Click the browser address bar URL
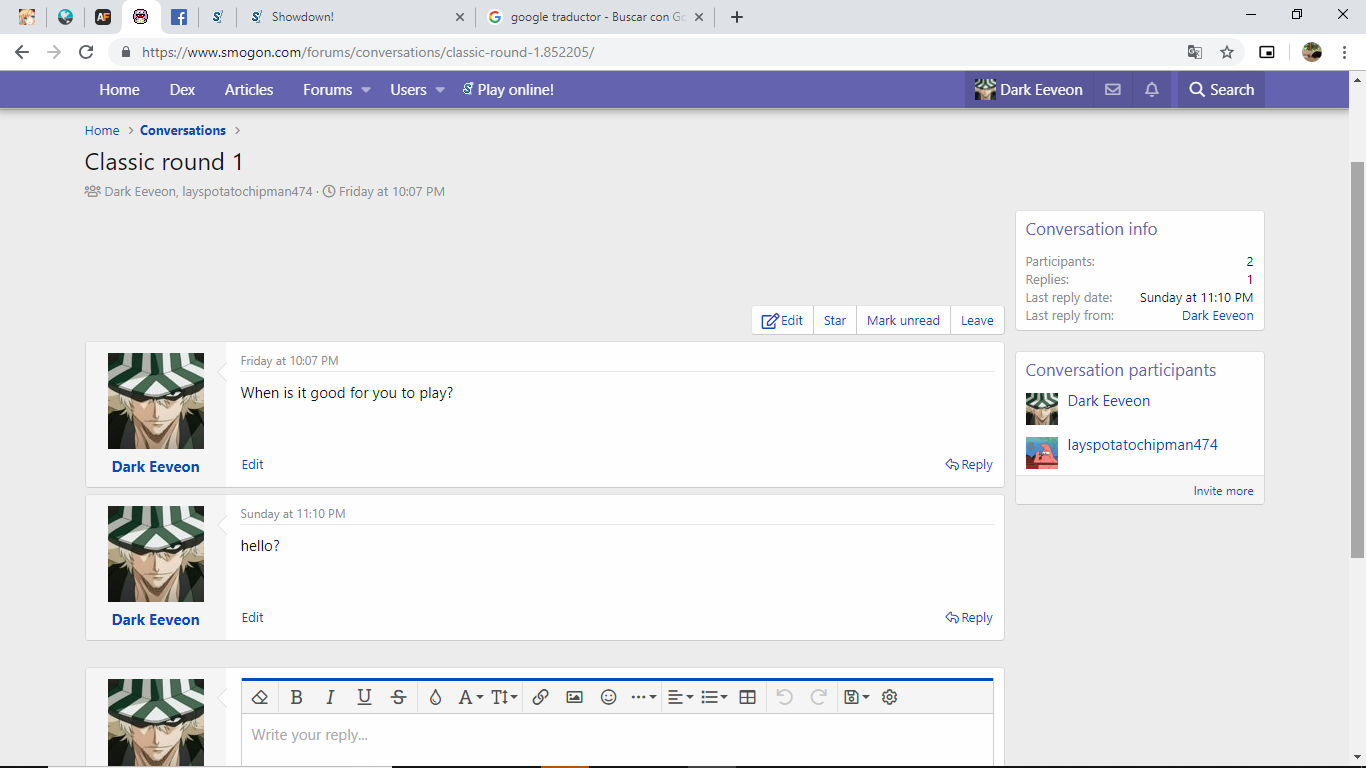This screenshot has height=768, width=1366. (368, 52)
